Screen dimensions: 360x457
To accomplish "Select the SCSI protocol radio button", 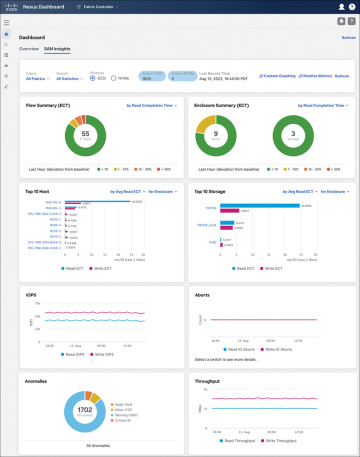I will tap(93, 78).
